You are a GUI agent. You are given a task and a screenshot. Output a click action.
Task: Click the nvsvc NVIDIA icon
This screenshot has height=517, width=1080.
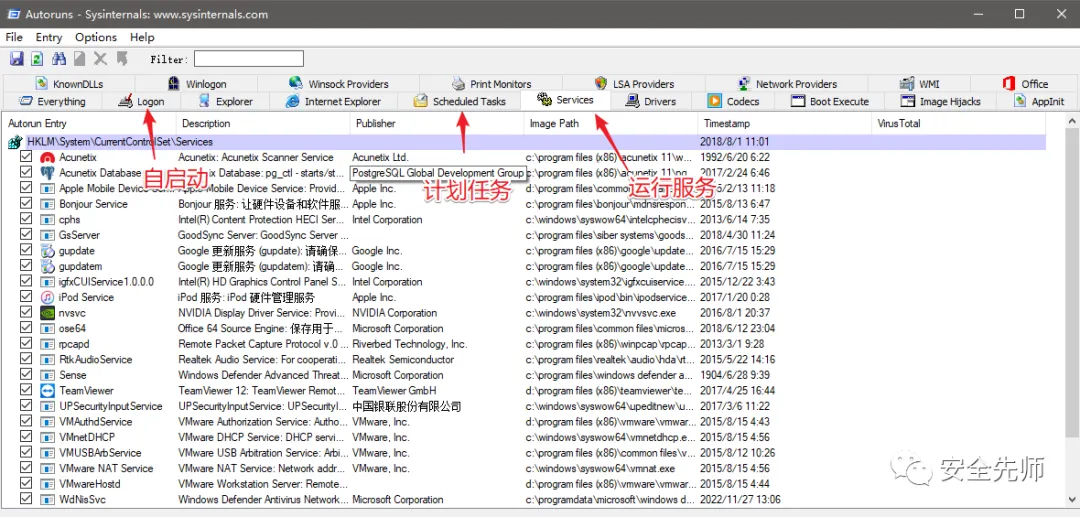click(x=48, y=313)
